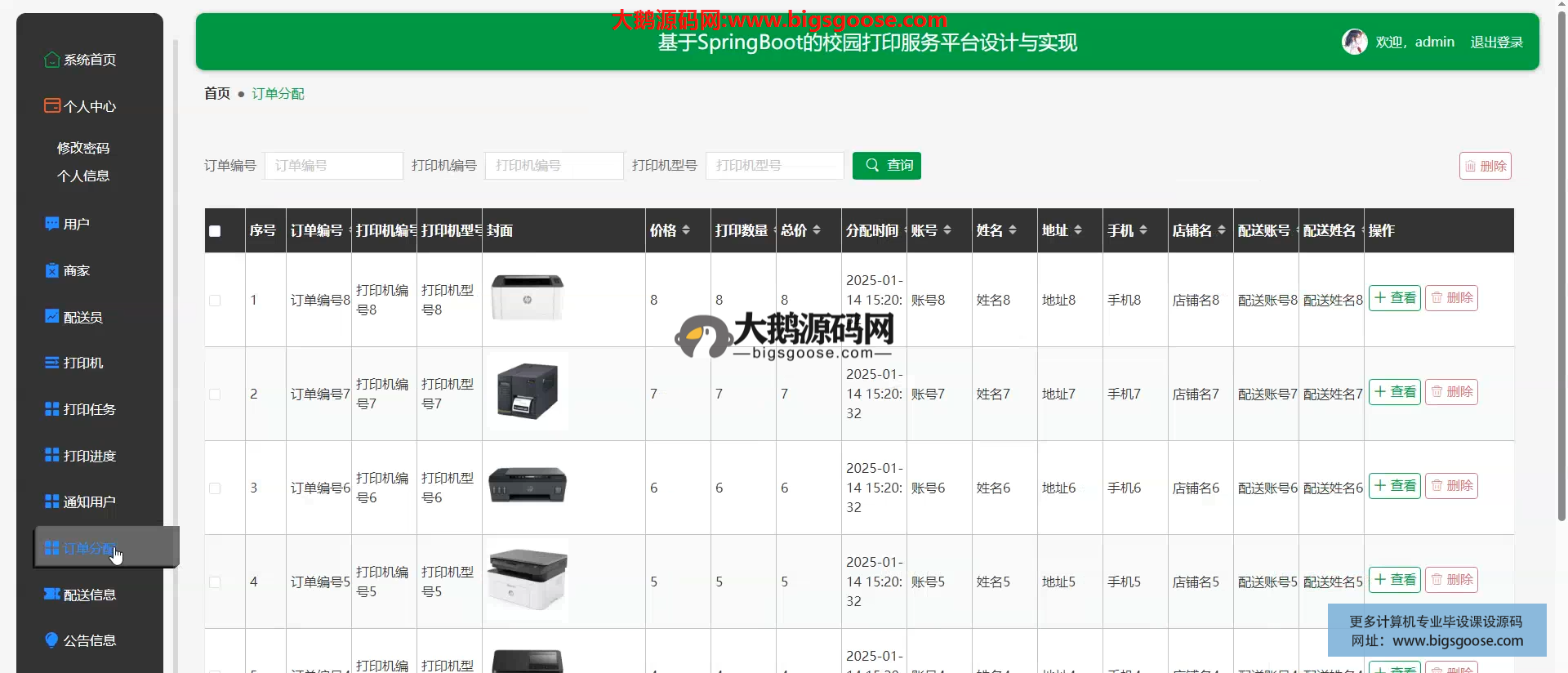Click the 打印机 list icon in sidebar

tap(51, 363)
